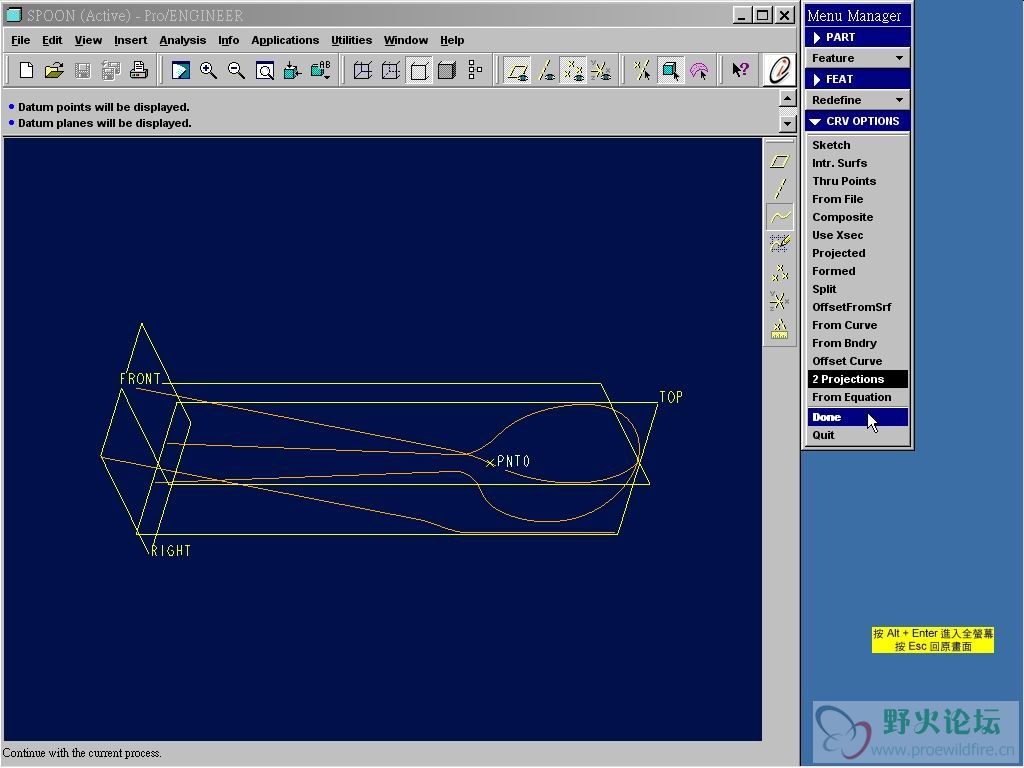1024x768 pixels.
Task: Click Quit in CRV OPTIONS
Action: pos(857,435)
